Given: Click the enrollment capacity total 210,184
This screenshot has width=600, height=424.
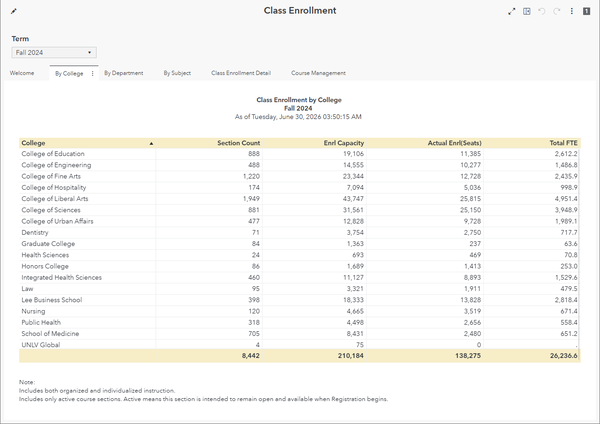Looking at the screenshot, I should [351, 356].
